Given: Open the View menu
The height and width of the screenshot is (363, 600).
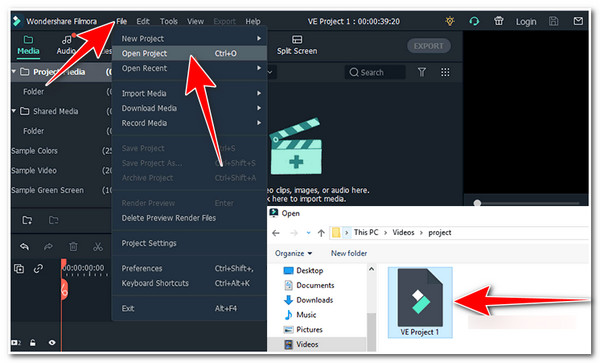Looking at the screenshot, I should 195,21.
